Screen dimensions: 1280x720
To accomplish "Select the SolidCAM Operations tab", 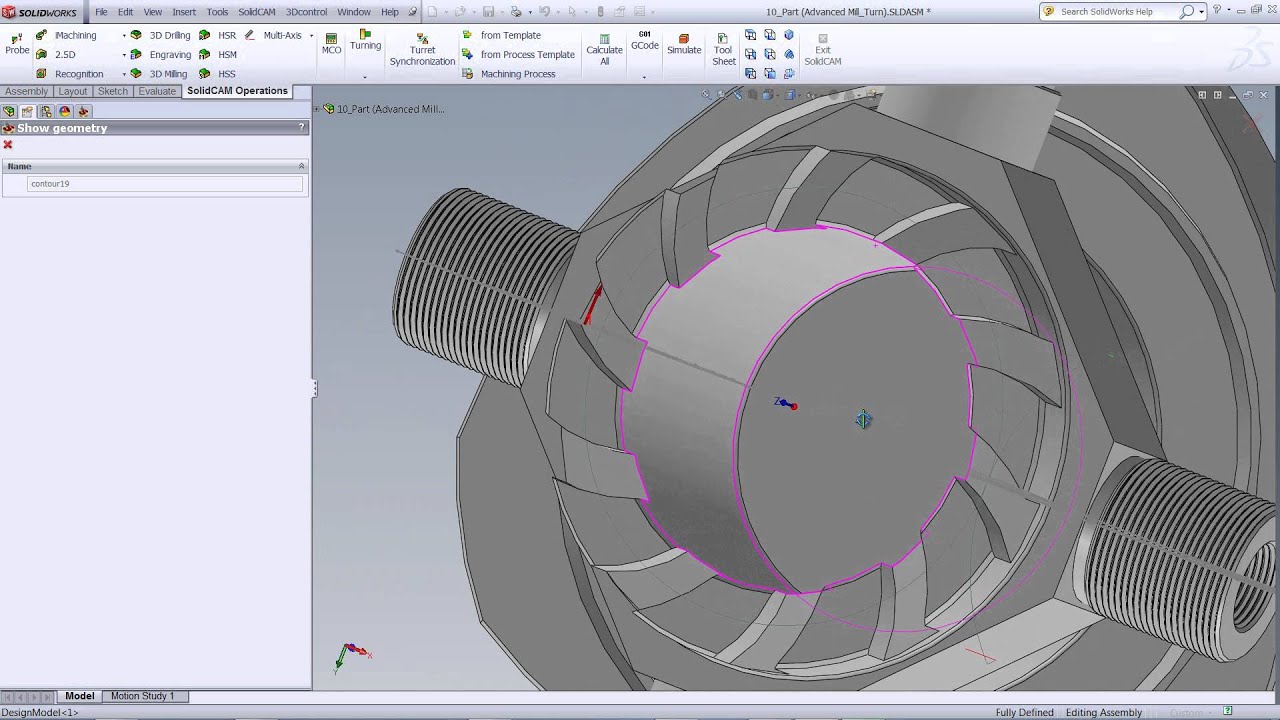I will point(237,91).
